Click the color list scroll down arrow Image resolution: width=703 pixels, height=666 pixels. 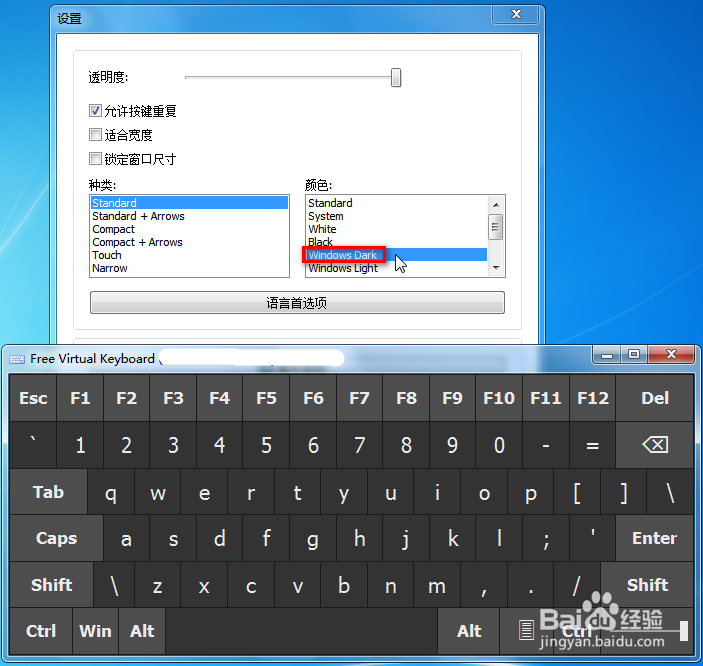(496, 268)
